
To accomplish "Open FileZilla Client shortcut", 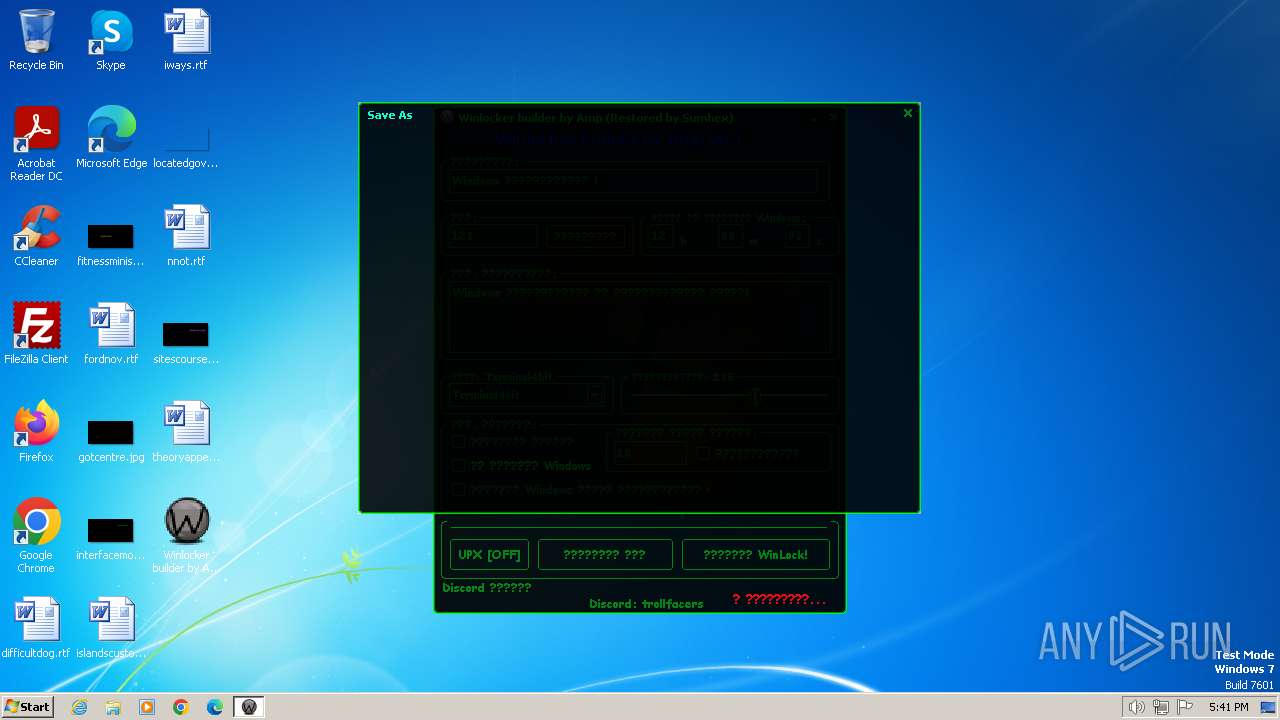I will click(x=36, y=334).
